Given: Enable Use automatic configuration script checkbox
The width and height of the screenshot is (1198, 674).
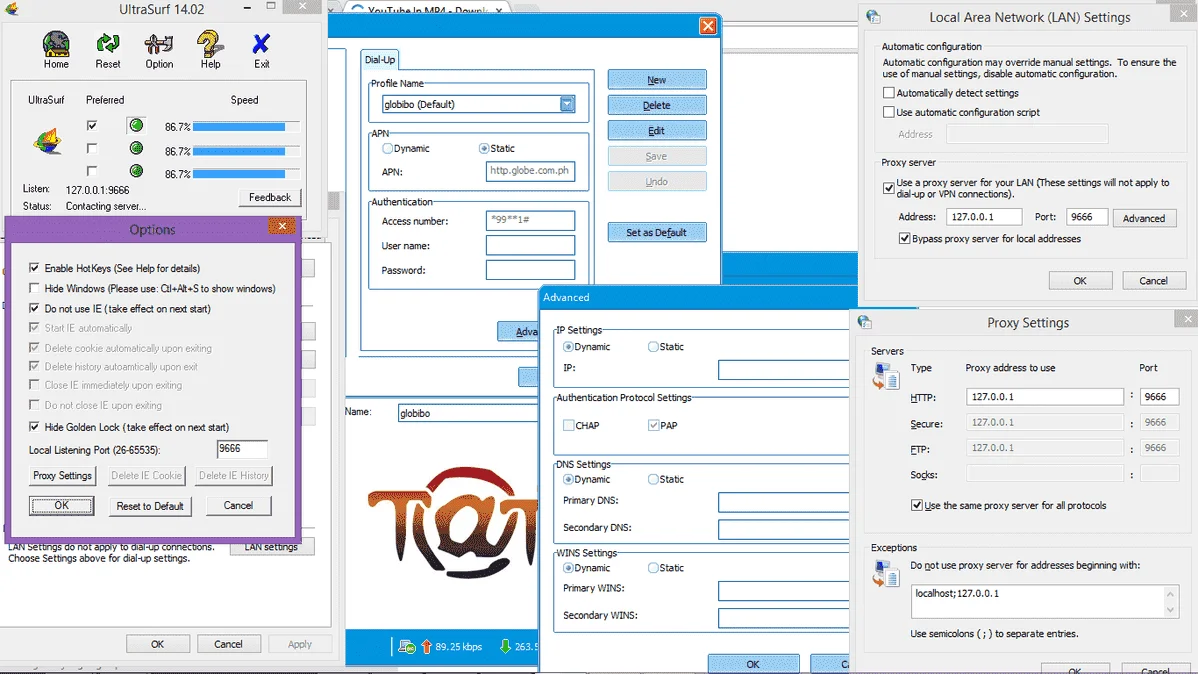Looking at the screenshot, I should tap(889, 112).
